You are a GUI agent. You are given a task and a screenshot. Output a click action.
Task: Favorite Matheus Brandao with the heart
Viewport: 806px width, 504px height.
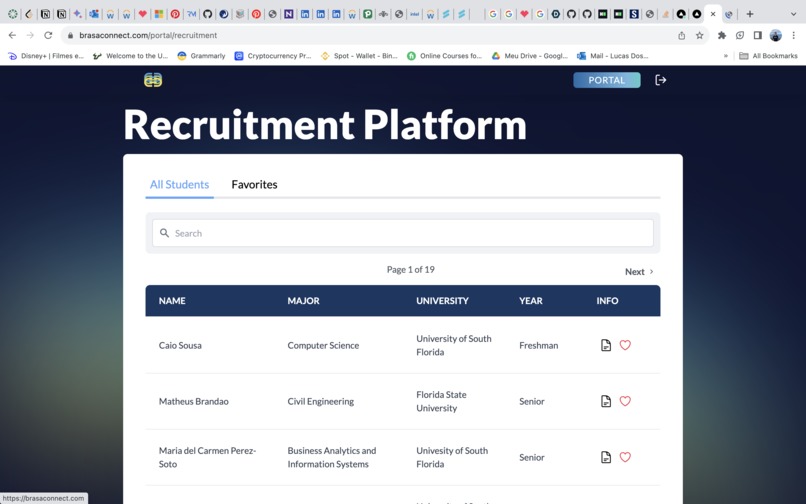(x=625, y=401)
